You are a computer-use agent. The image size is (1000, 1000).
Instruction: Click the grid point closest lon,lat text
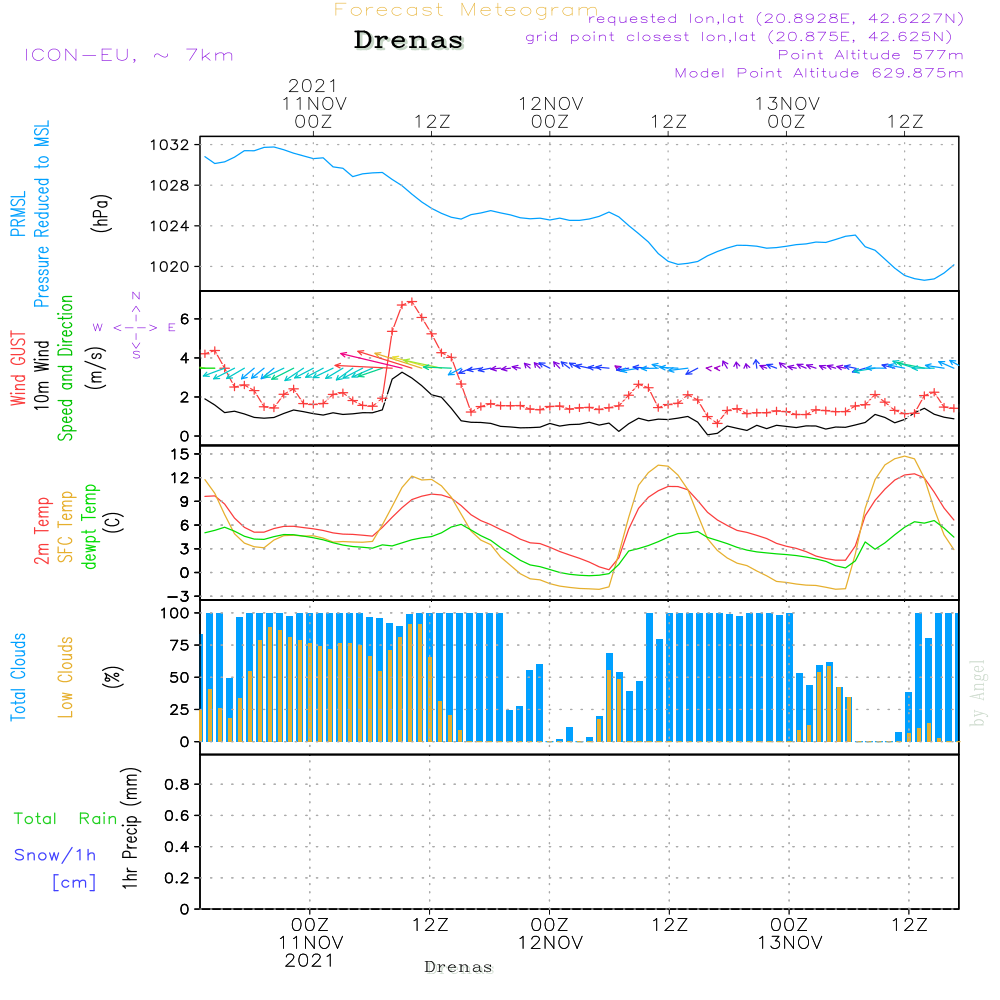point(739,37)
